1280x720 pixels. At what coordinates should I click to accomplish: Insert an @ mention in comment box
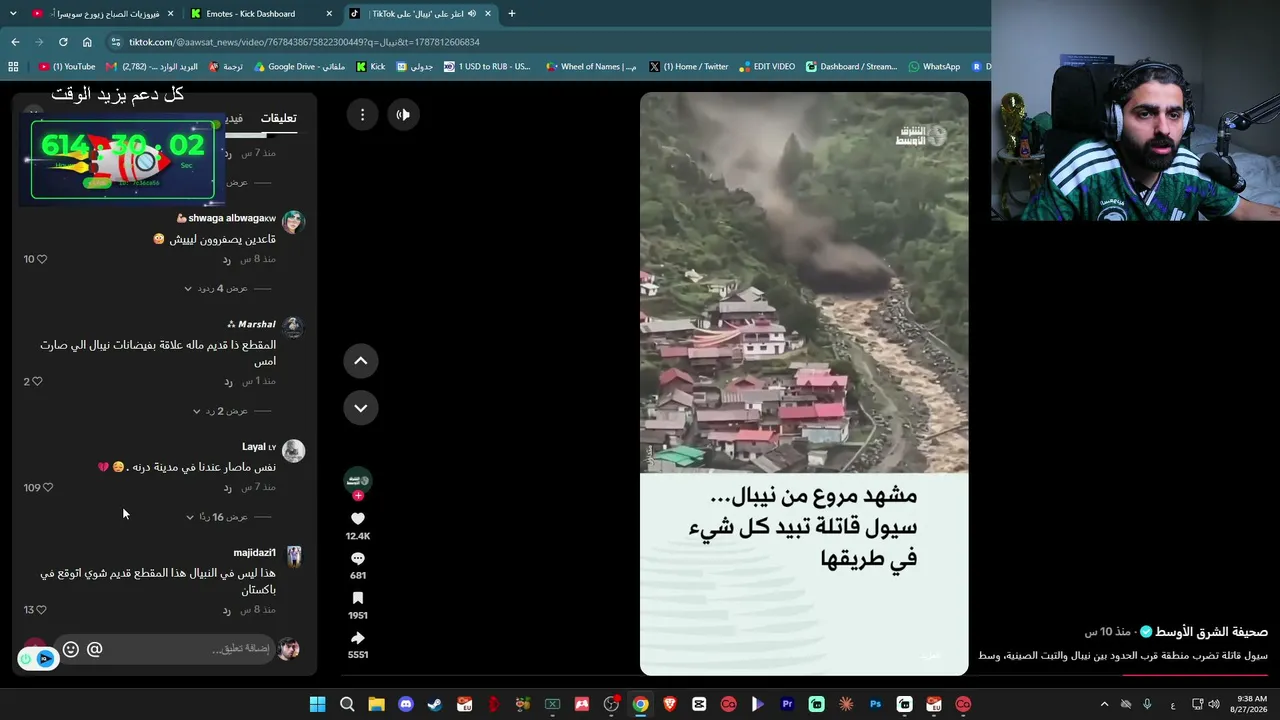(x=95, y=649)
